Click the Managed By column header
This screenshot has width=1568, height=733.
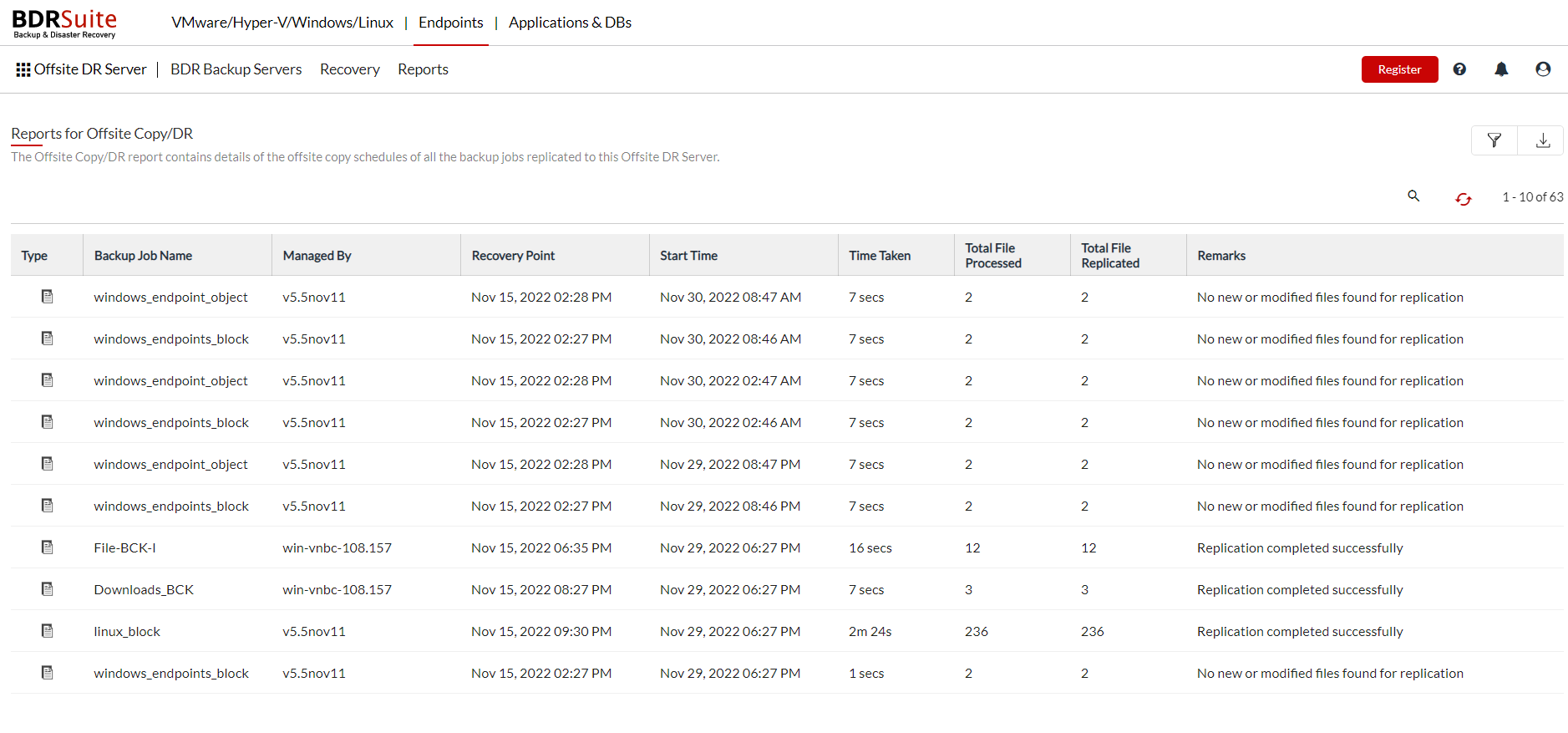tap(317, 256)
